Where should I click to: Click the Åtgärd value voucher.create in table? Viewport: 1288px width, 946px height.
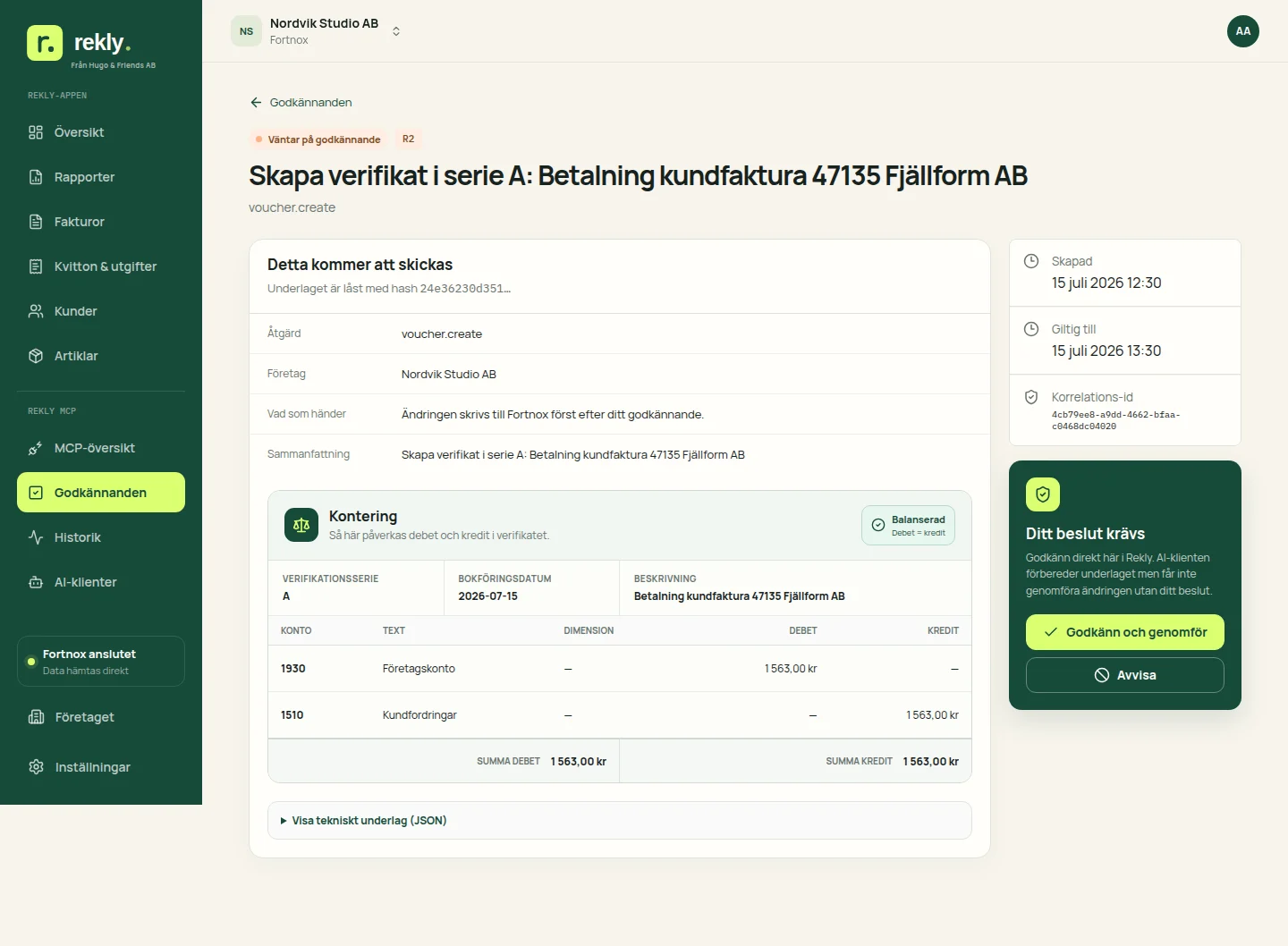pyautogui.click(x=442, y=334)
